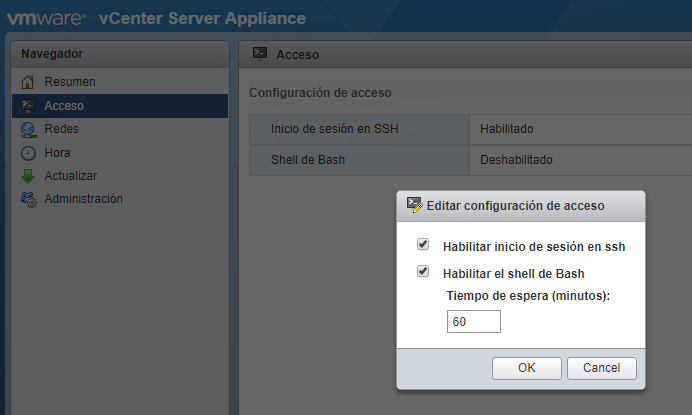Click the Administración users gear icon
This screenshot has height=415, width=692.
coord(29,199)
